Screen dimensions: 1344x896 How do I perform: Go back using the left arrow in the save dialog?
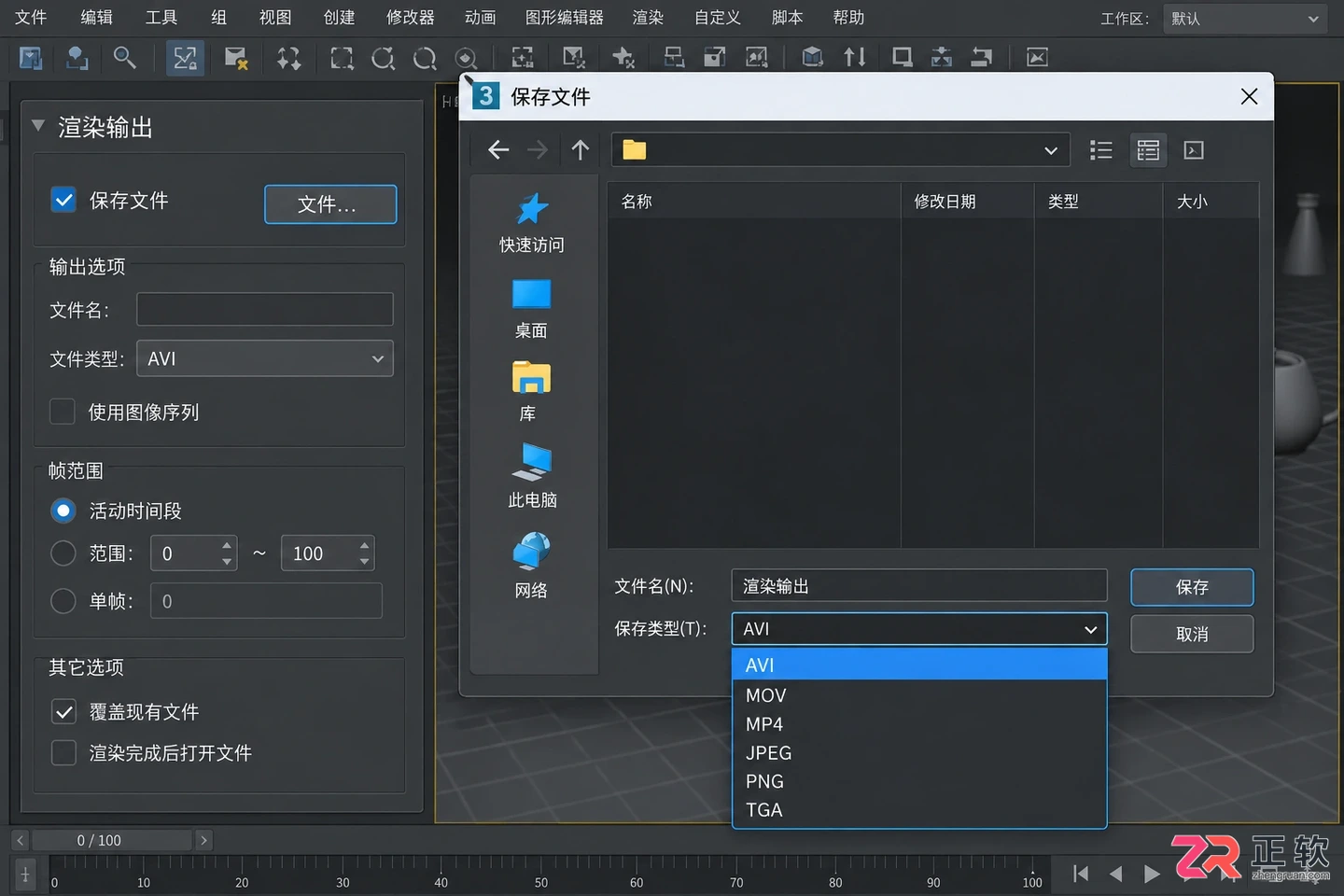(498, 150)
